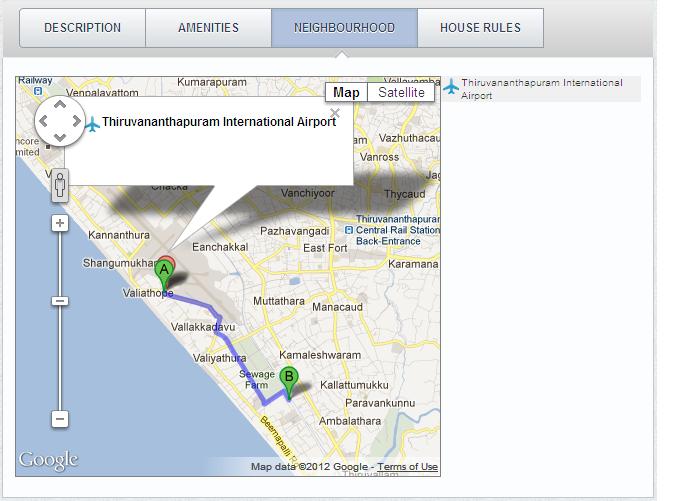This screenshot has width=696, height=501.
Task: Pan the map up arrow
Action: [60, 105]
